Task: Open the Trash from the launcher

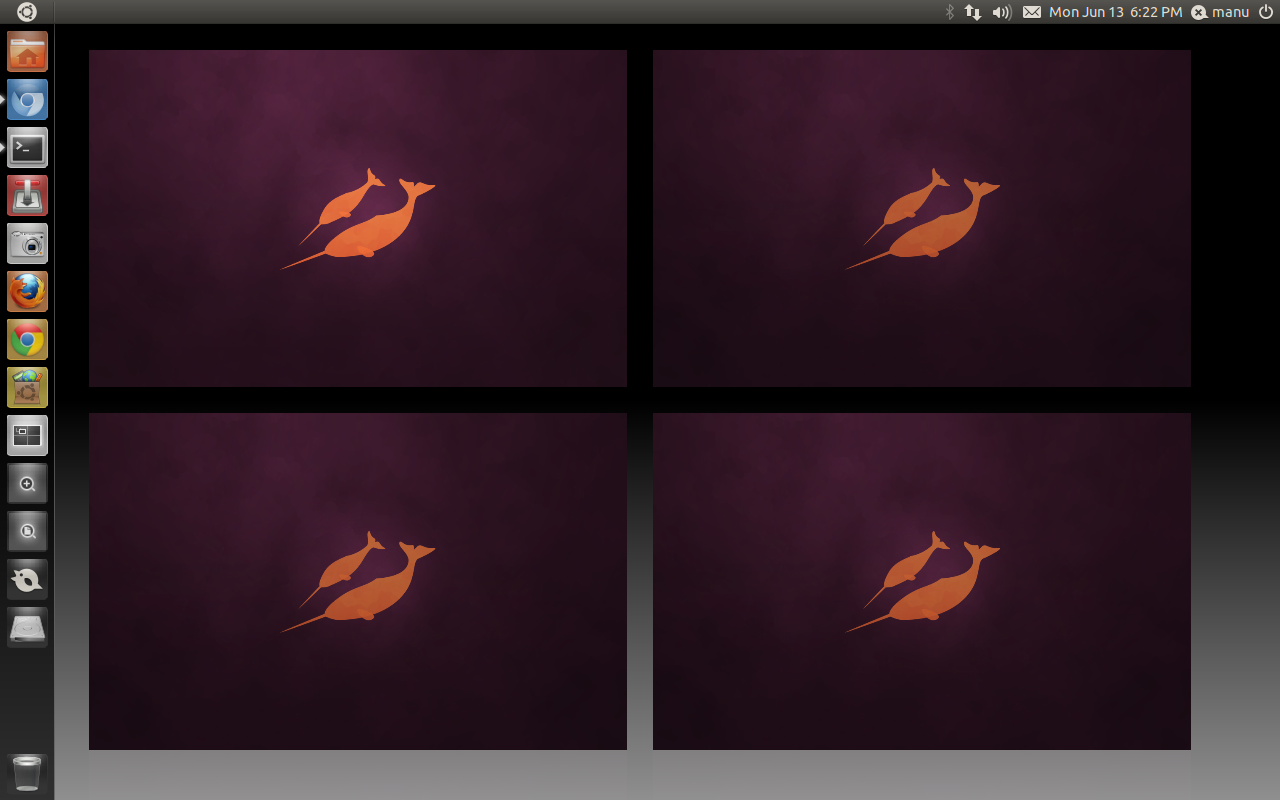Action: point(27,772)
